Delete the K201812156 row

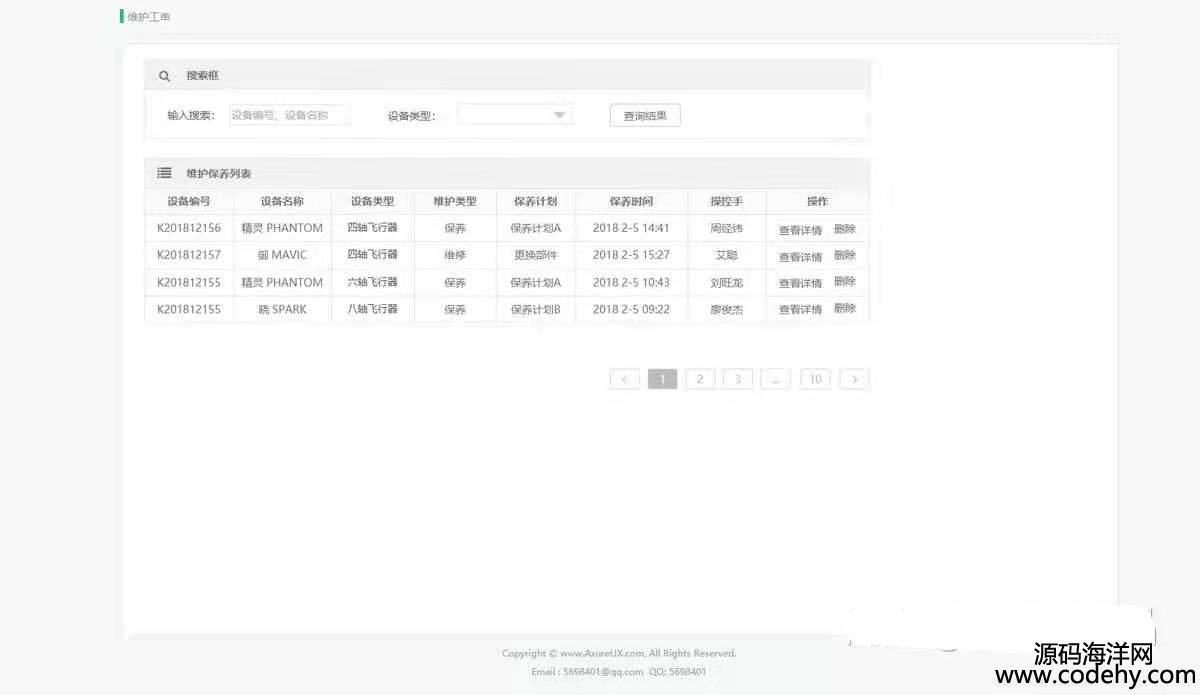(x=845, y=229)
